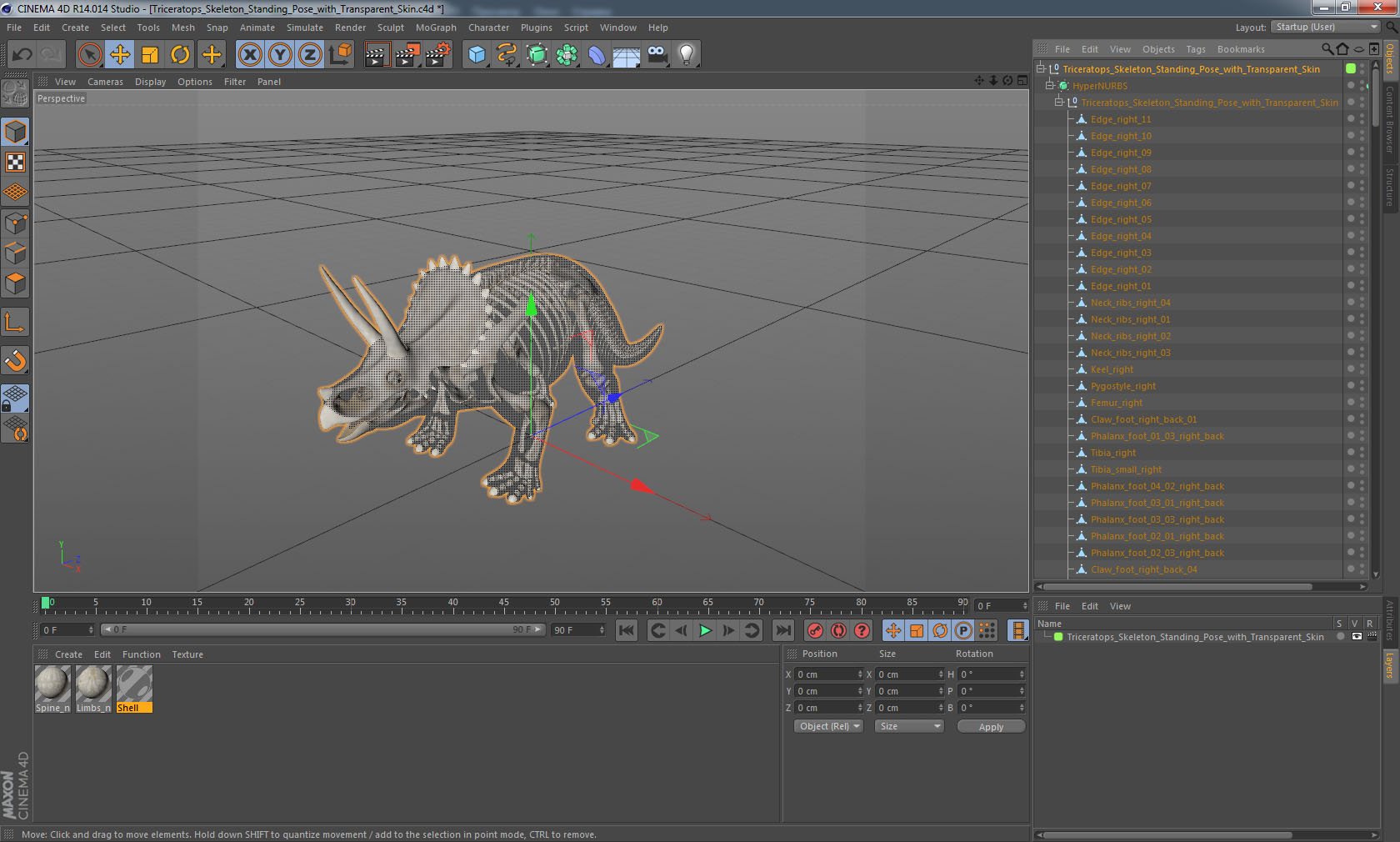
Task: Add a Camera object
Action: click(657, 55)
